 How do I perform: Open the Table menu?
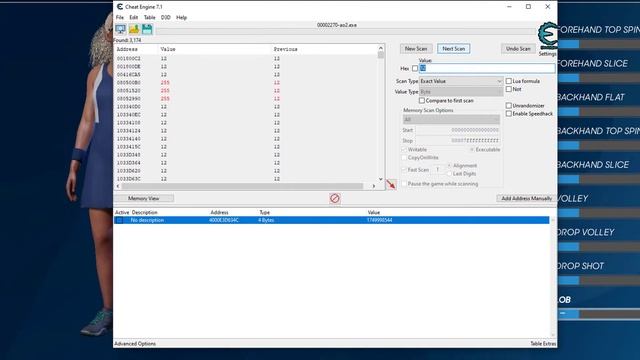point(149,18)
